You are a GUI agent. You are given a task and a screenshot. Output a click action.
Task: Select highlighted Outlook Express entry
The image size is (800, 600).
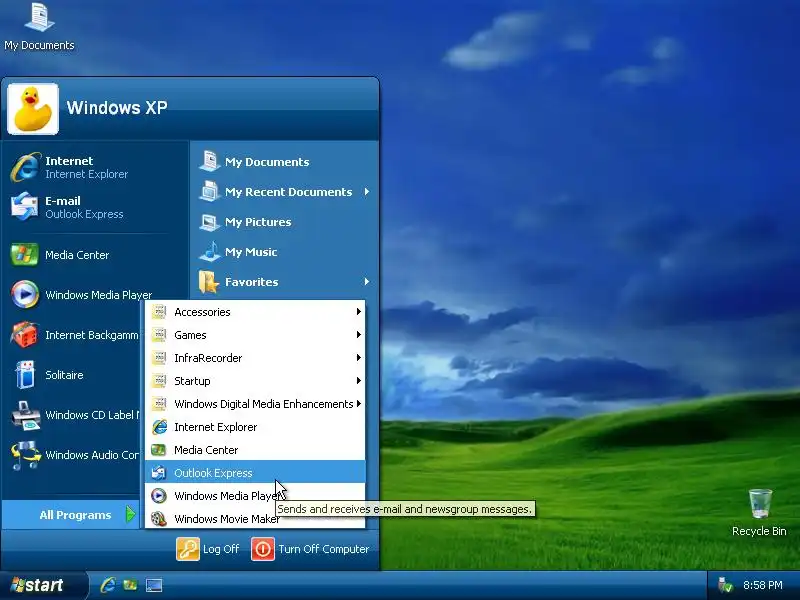(x=255, y=472)
